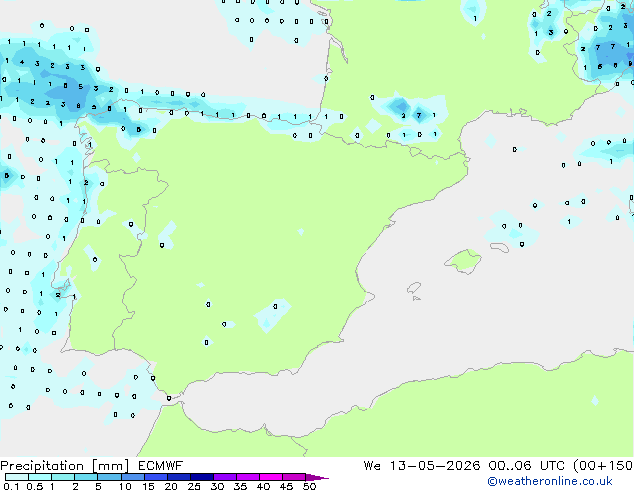
Task: Pick the 10–15 mm blue legend swatch
Action: (x=133, y=477)
